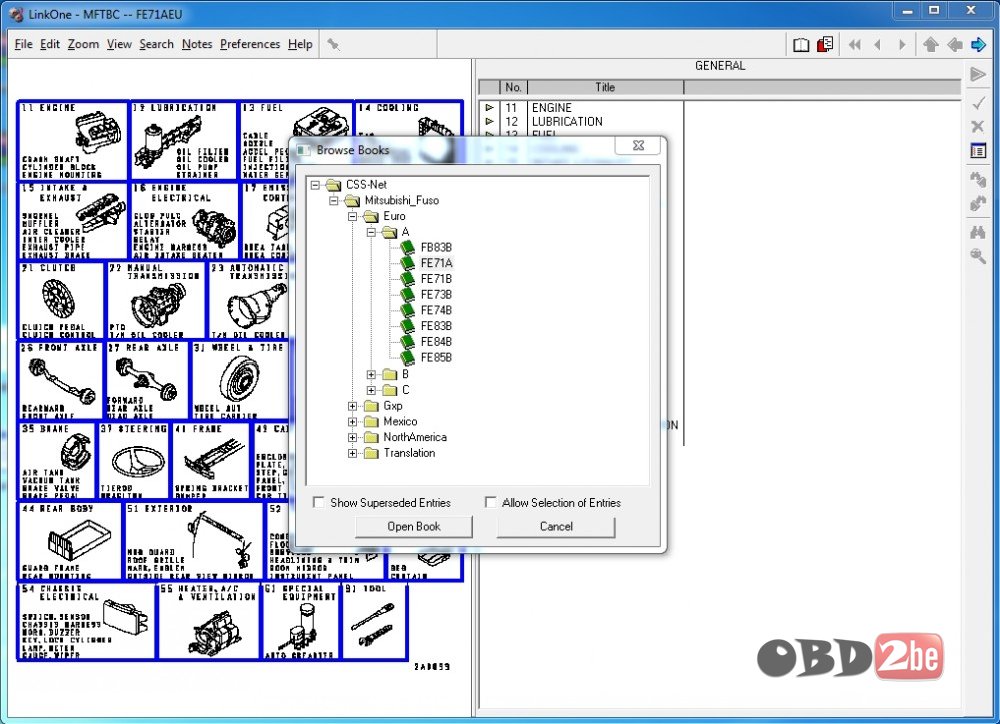Viewport: 1000px width, 724px height.
Task: Click the 26 FRONT AXLE tile
Action: (x=60, y=380)
